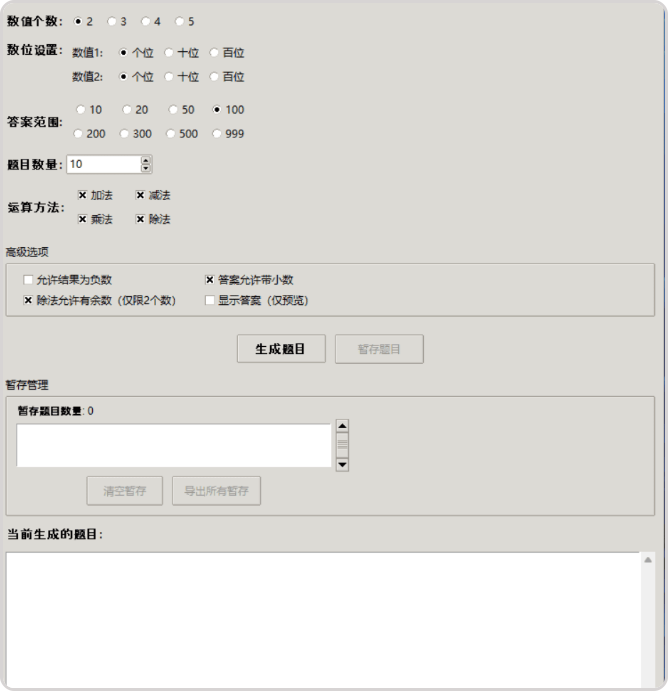Set 数值2 to 百位 digits
Viewport: 668px width, 691px height.
click(x=215, y=76)
